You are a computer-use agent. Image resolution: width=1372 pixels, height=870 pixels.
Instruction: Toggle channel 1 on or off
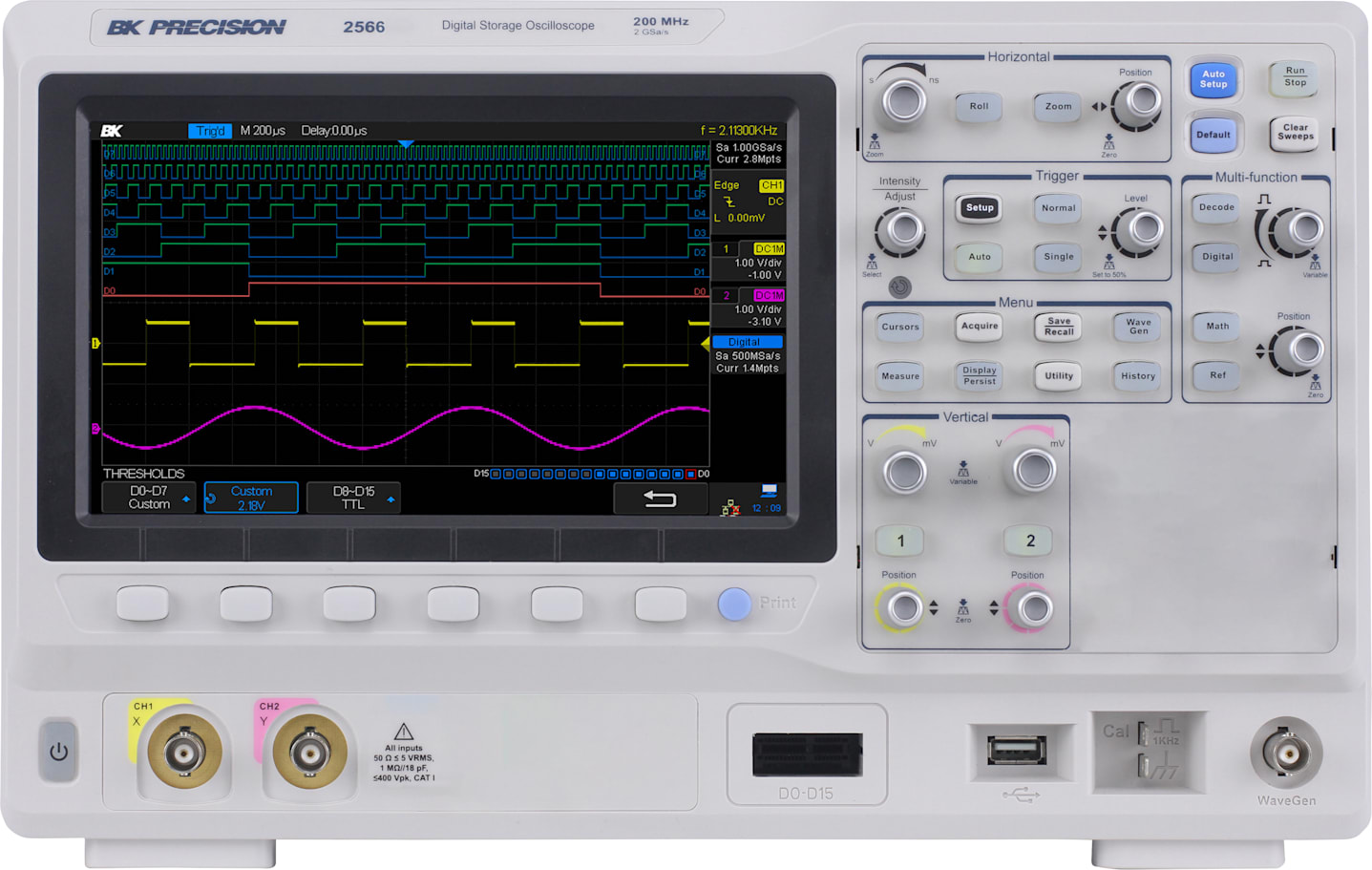pos(898,541)
